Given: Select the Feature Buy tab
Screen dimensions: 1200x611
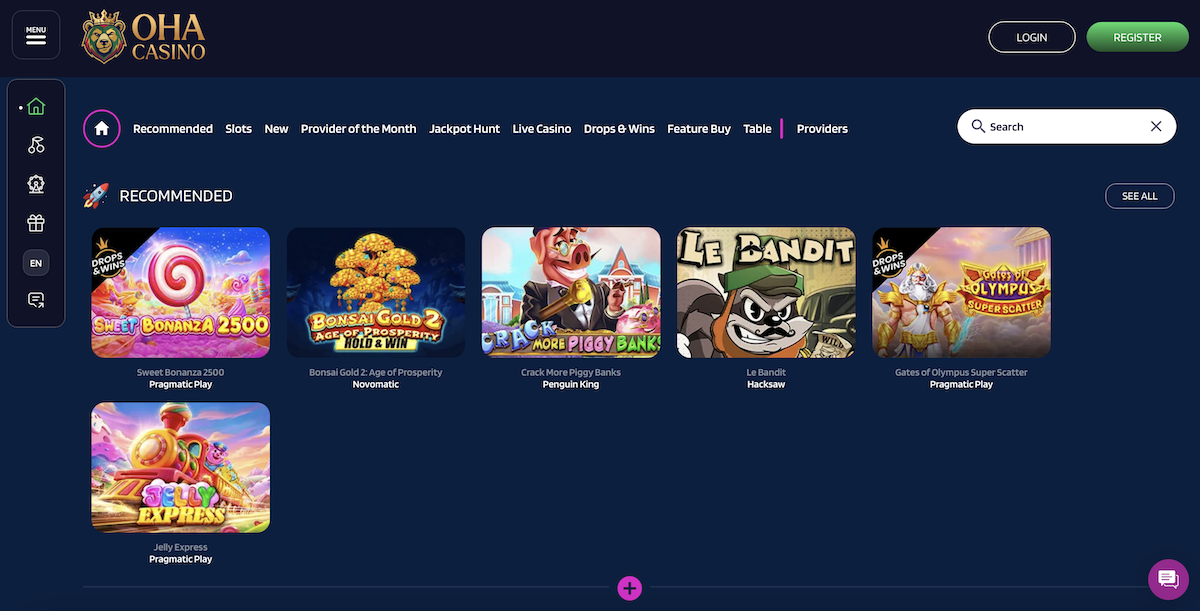Looking at the screenshot, I should click(x=699, y=129).
